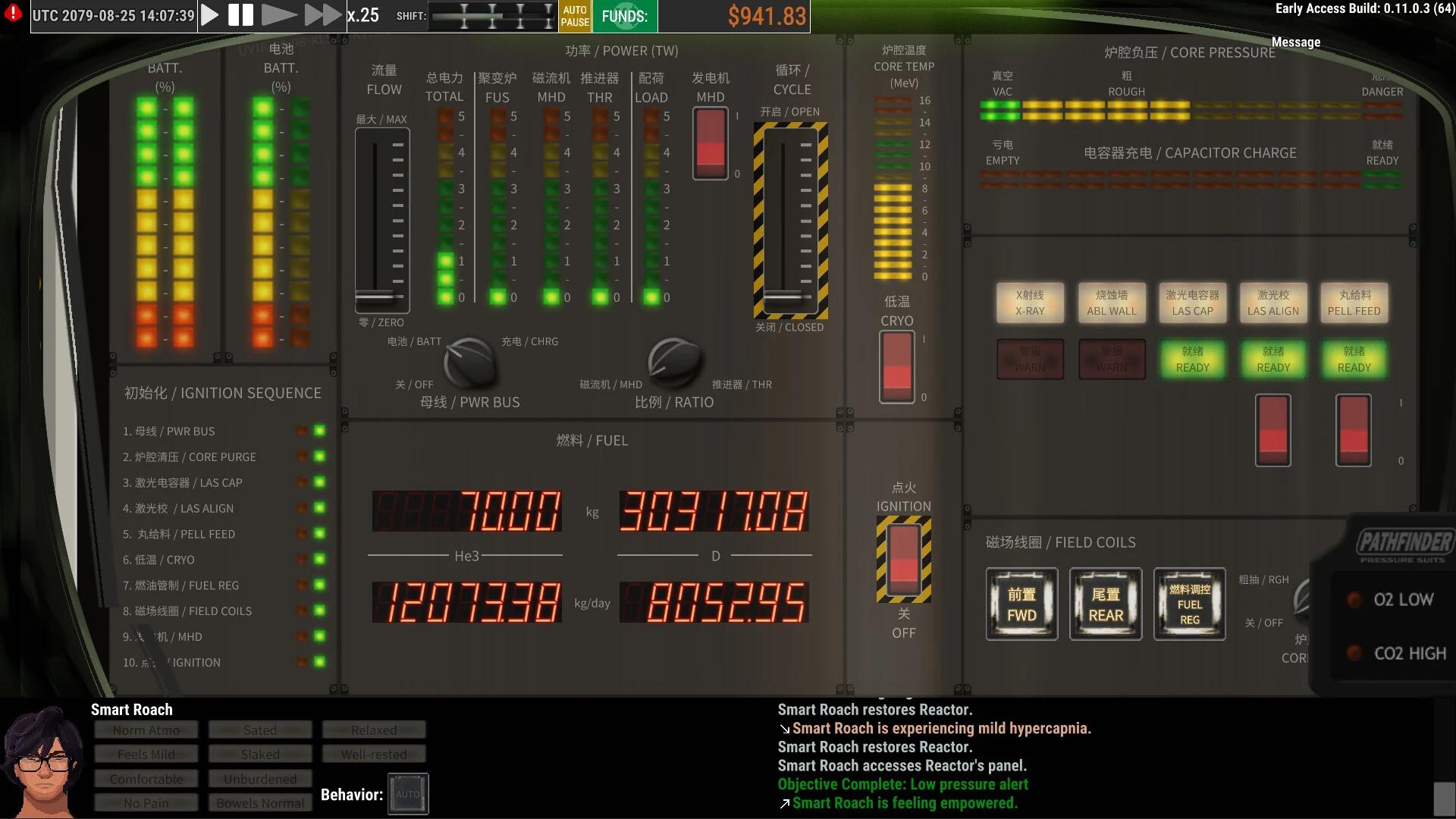Click the X-RAY panel icon
1456x819 pixels.
(x=1030, y=302)
